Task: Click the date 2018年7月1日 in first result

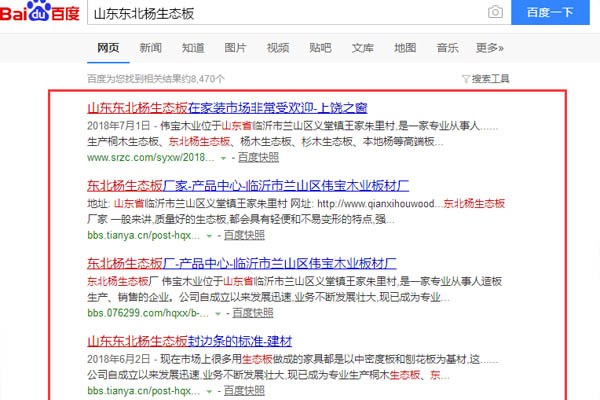Action: click(119, 126)
